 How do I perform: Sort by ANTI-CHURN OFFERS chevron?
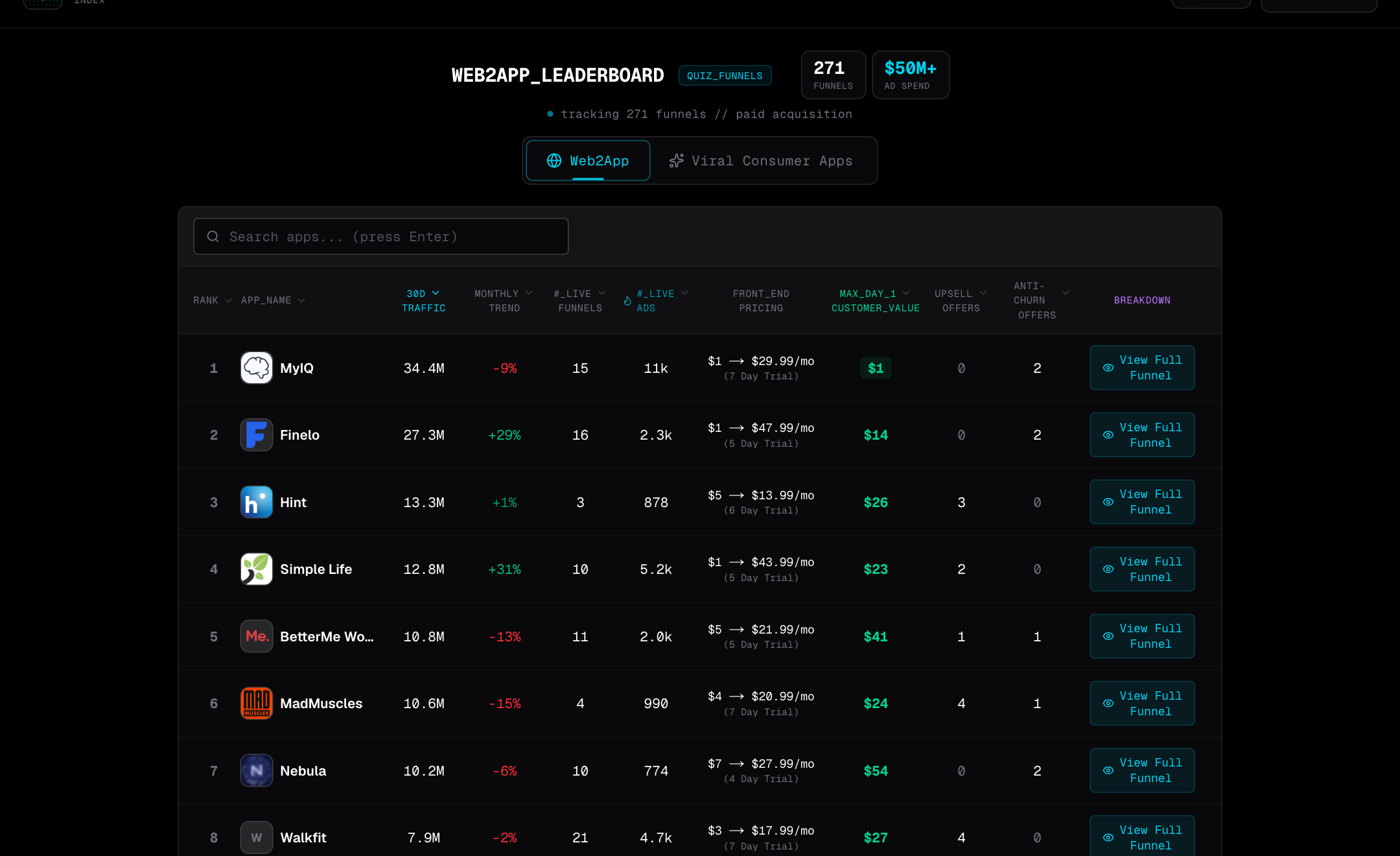pos(1066,293)
